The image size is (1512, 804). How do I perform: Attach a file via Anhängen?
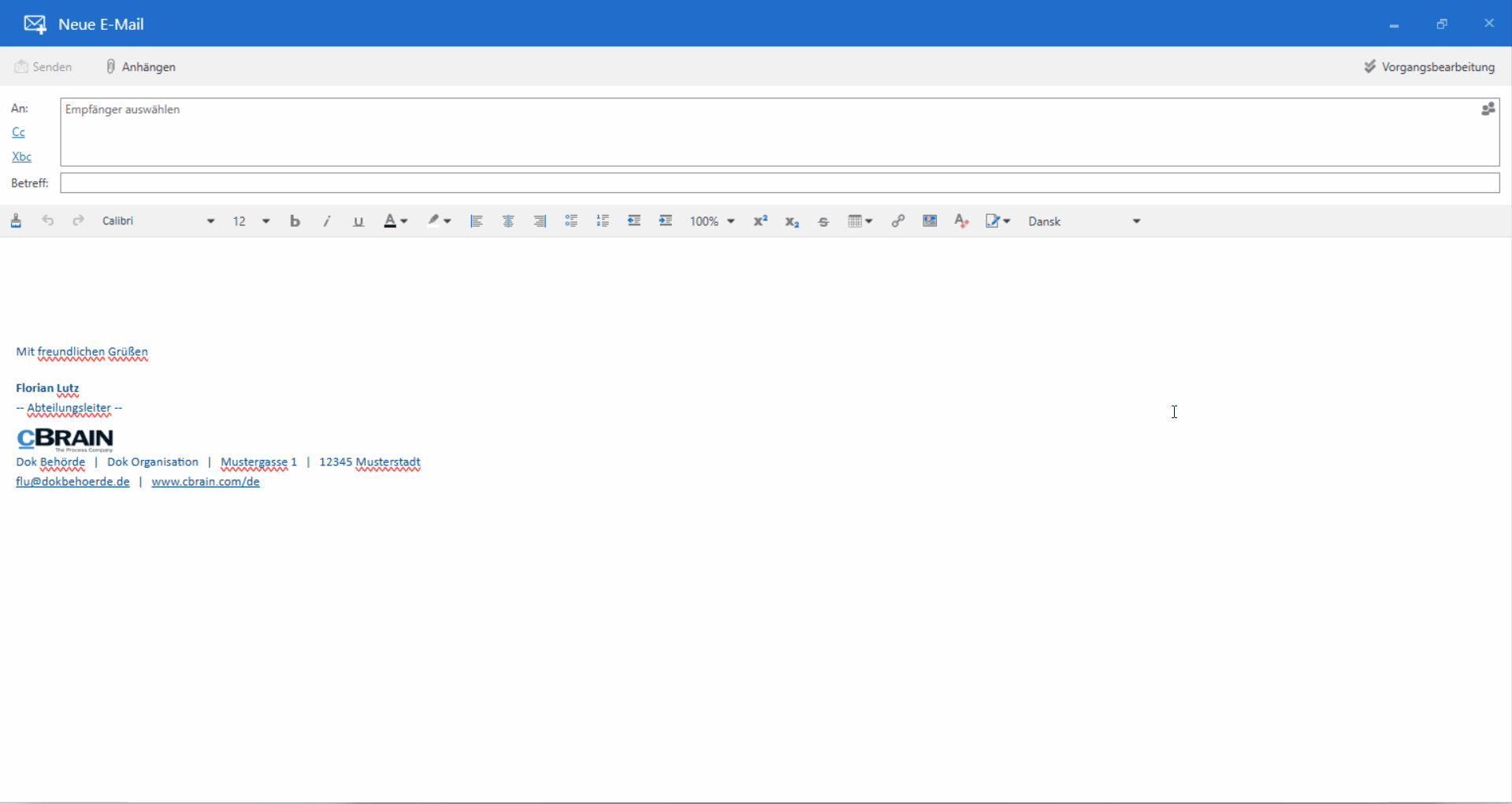tap(140, 66)
